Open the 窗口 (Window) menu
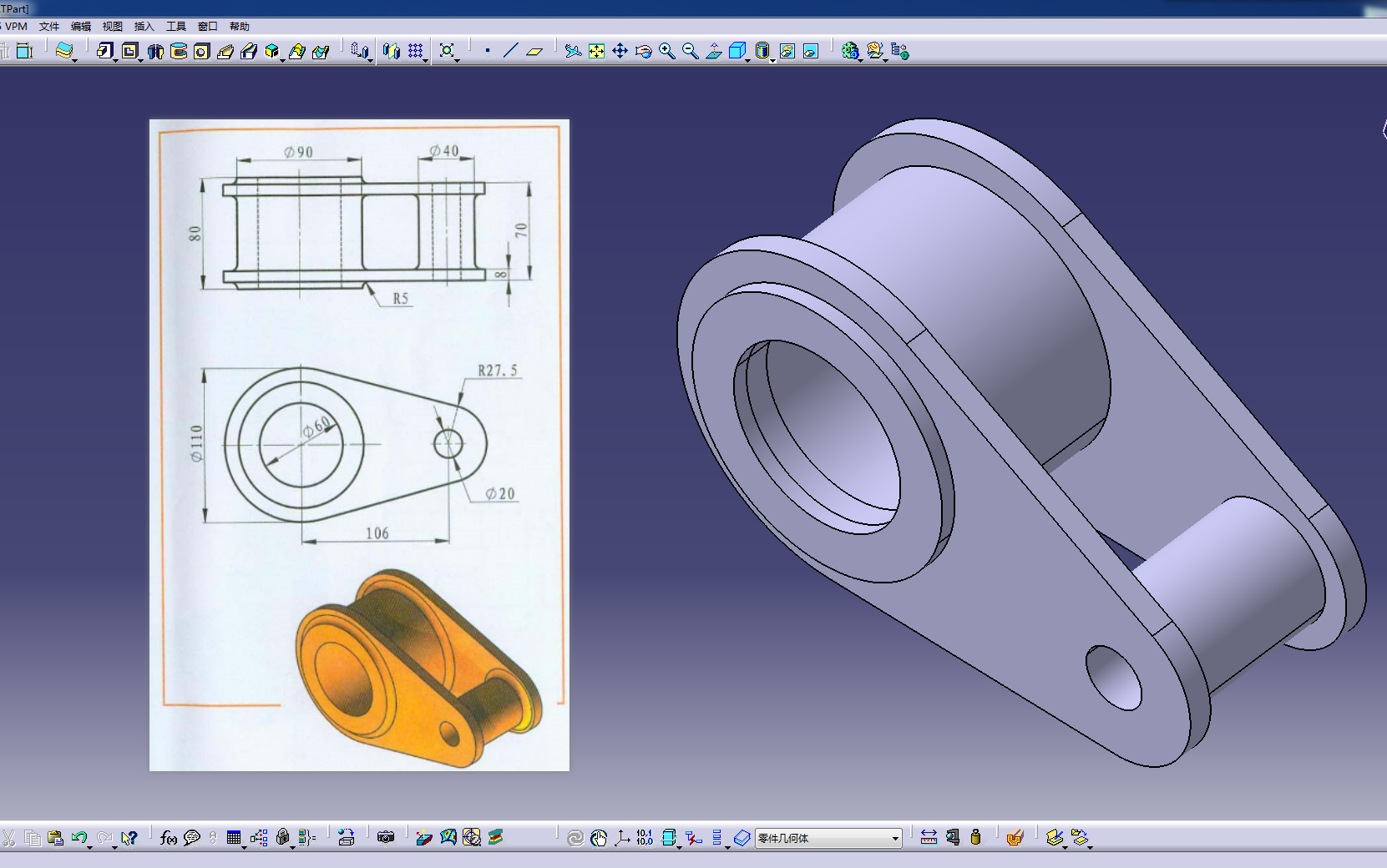This screenshot has height=868, width=1387. tap(207, 27)
